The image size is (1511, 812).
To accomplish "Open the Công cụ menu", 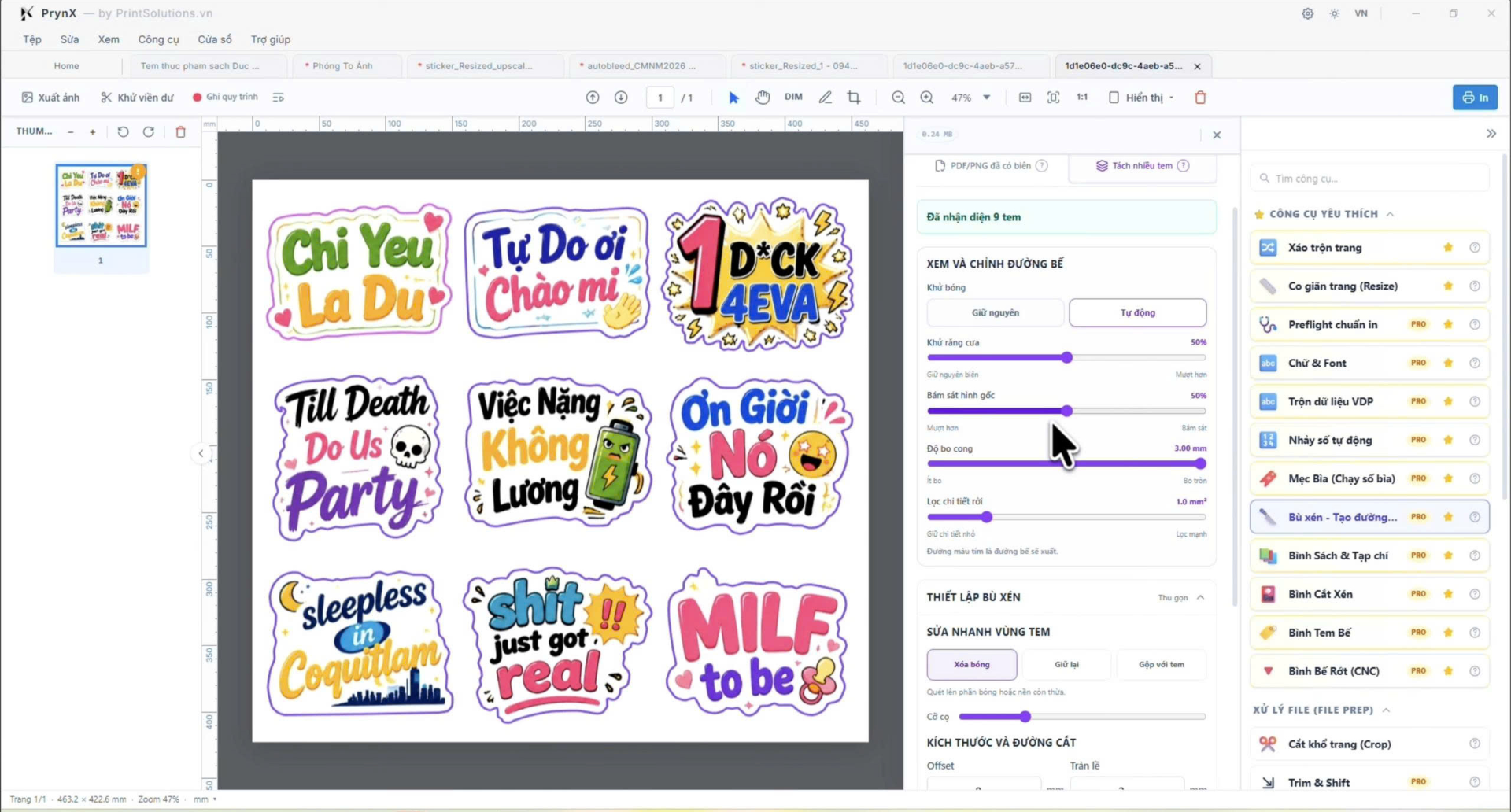I will tap(158, 39).
